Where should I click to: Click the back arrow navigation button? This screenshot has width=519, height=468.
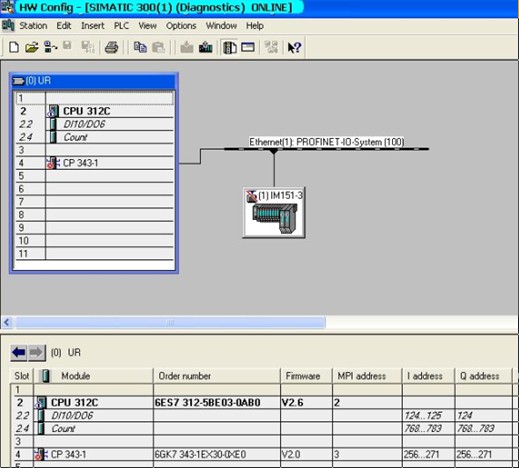coord(19,352)
